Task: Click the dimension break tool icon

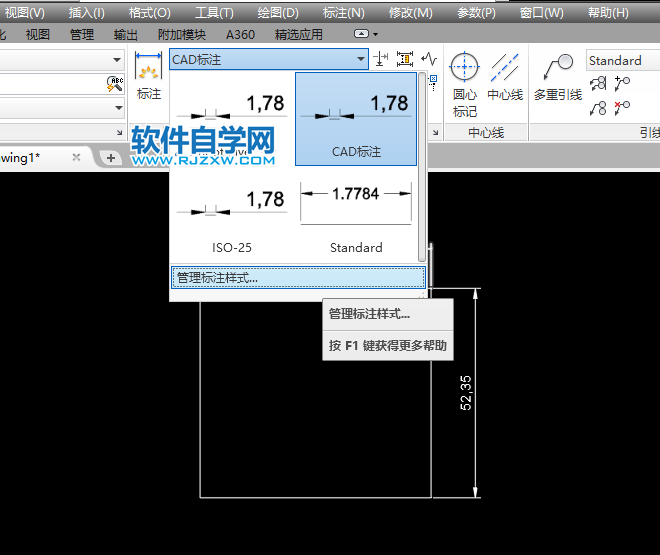Action: [x=381, y=59]
